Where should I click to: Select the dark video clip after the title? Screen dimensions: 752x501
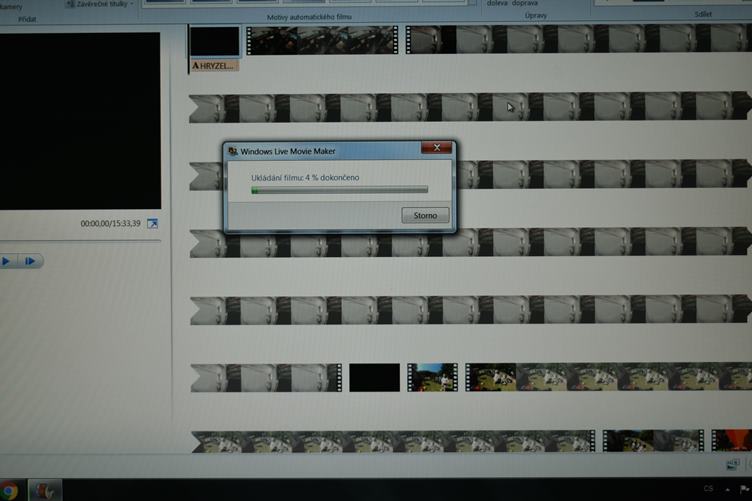[322, 40]
